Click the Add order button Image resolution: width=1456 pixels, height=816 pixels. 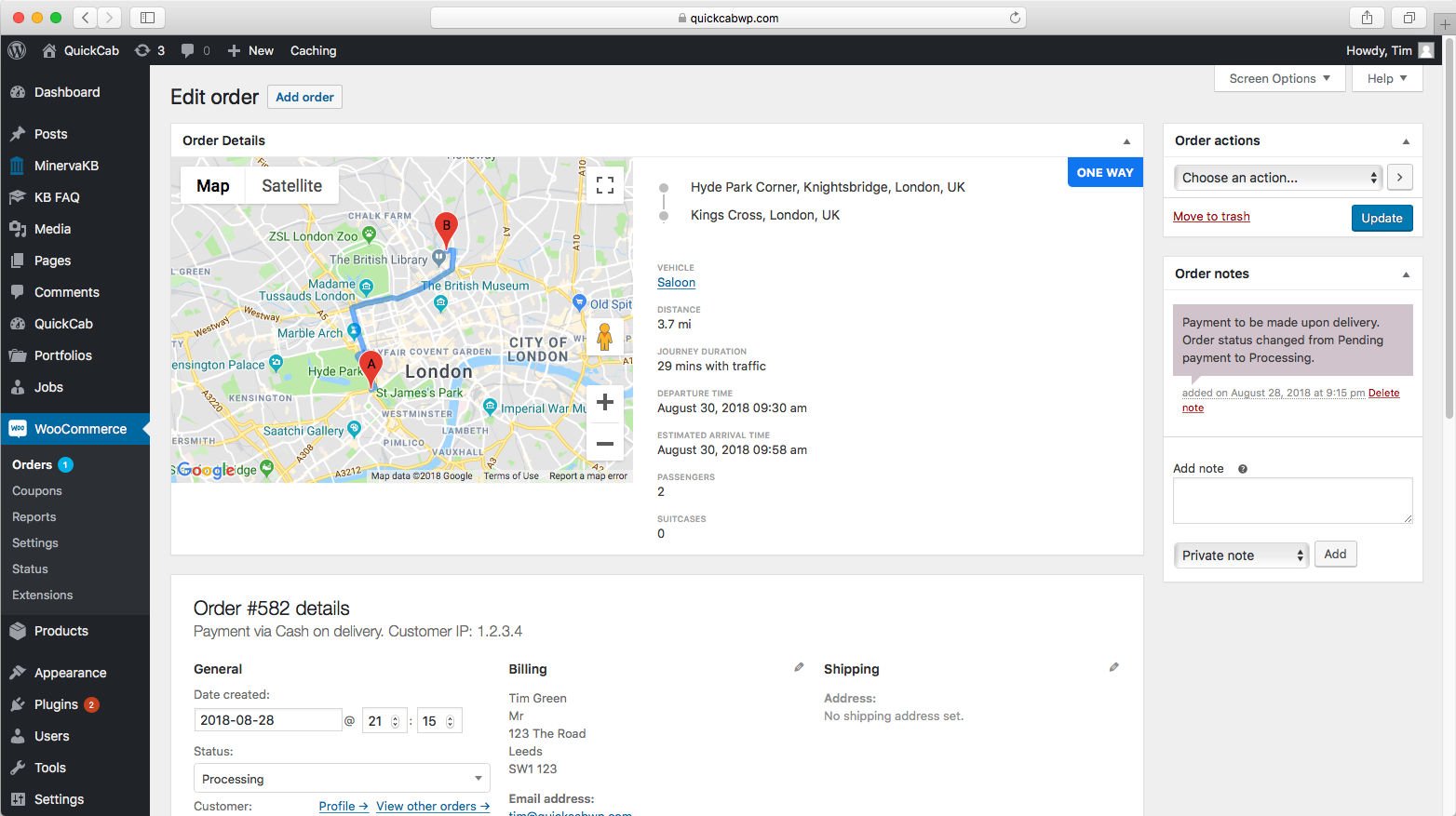(304, 97)
